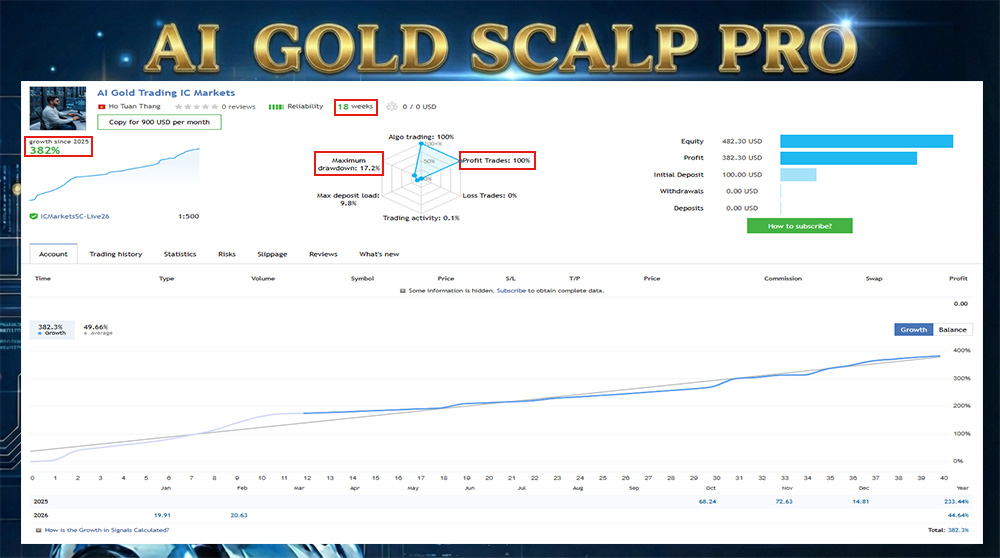The image size is (1000, 558).
Task: Open the Trading history tab
Action: (116, 254)
